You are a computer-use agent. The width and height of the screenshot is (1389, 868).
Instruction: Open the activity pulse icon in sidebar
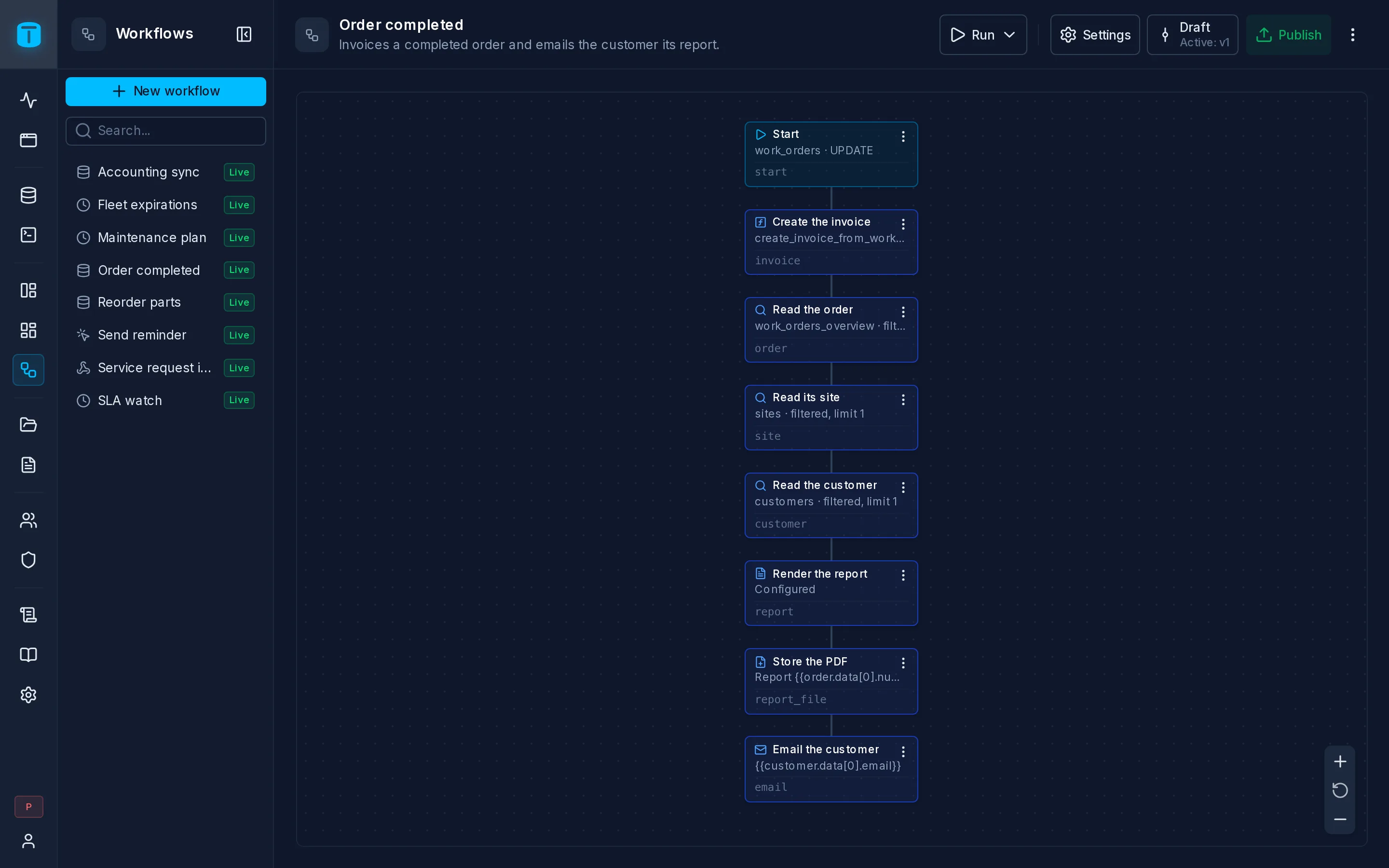pyautogui.click(x=28, y=100)
